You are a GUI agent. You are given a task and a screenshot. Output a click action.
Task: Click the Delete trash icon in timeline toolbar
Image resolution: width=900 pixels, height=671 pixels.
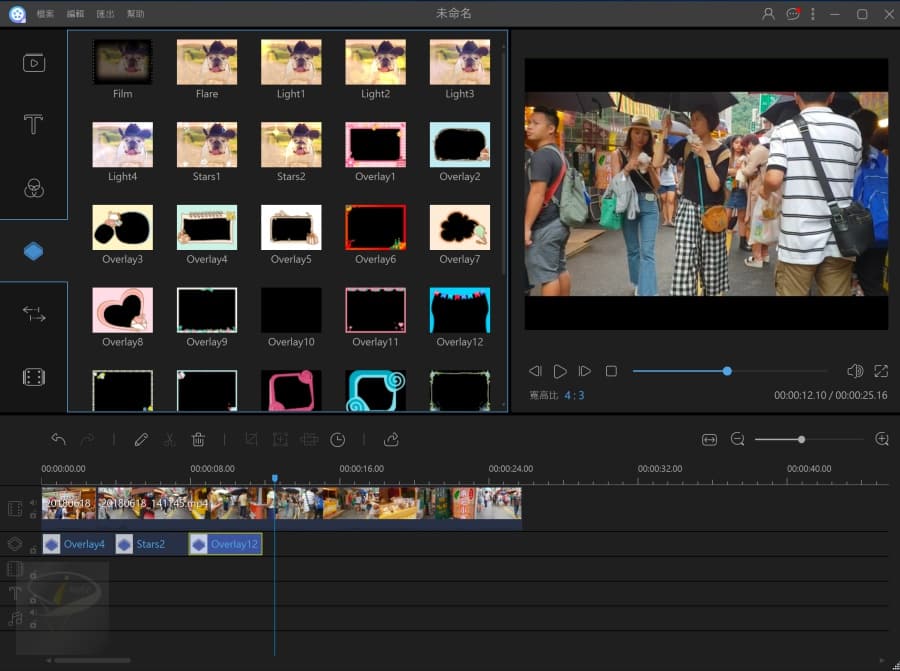coord(198,439)
